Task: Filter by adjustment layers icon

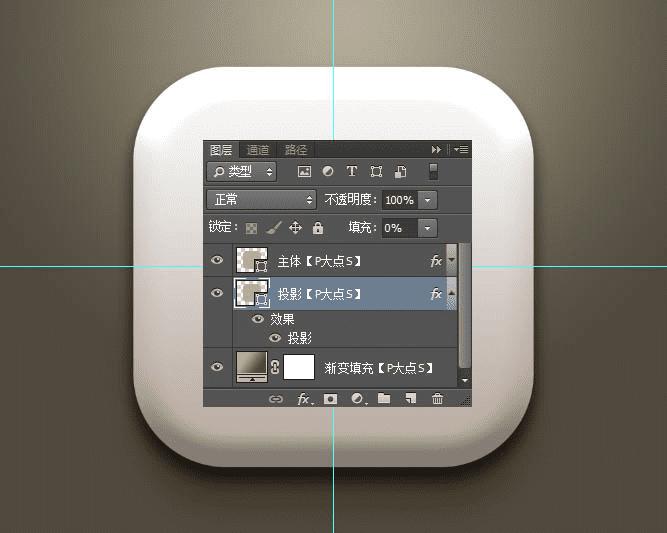Action: tap(328, 171)
